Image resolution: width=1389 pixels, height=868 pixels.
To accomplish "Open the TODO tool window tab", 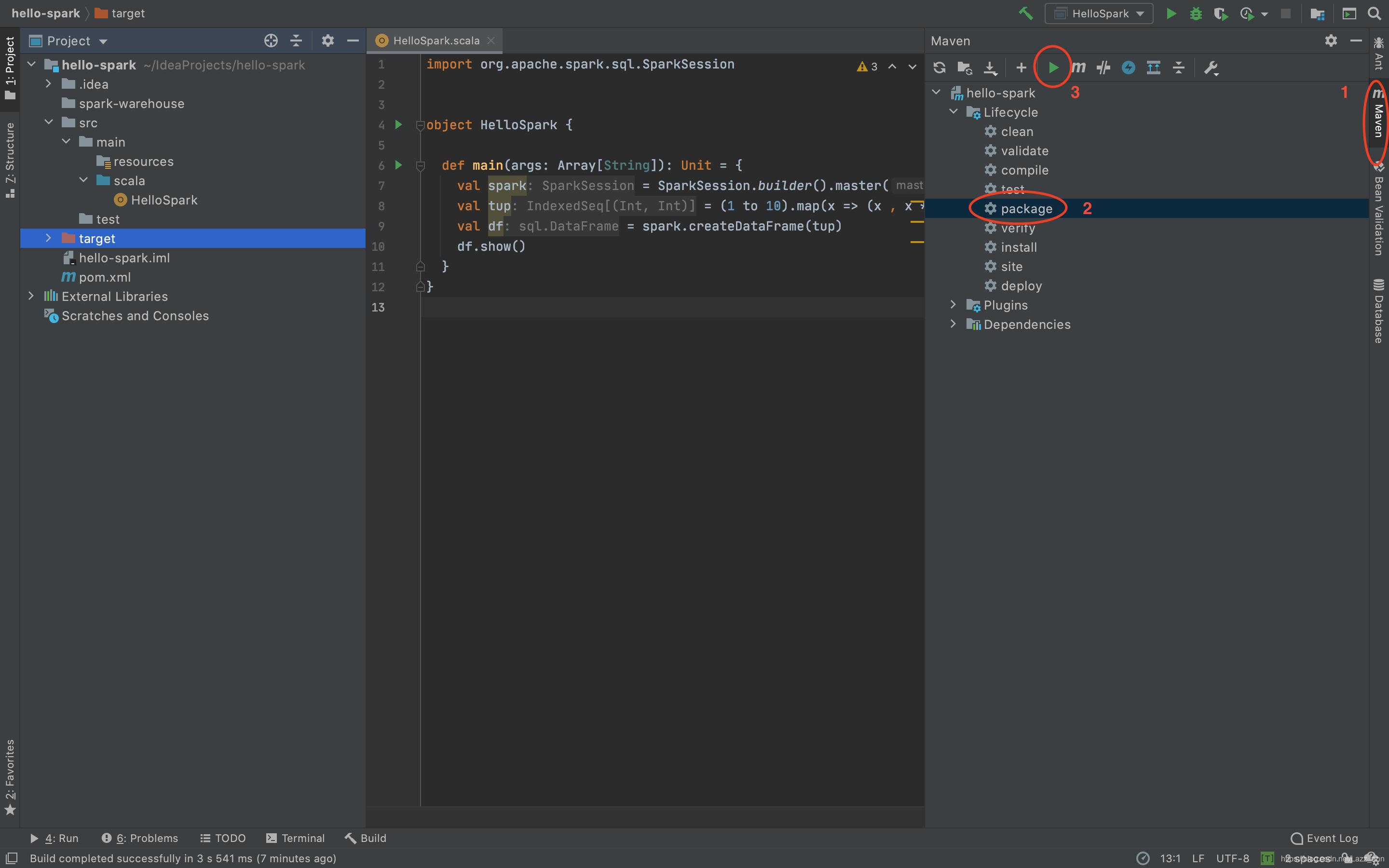I will 223,838.
